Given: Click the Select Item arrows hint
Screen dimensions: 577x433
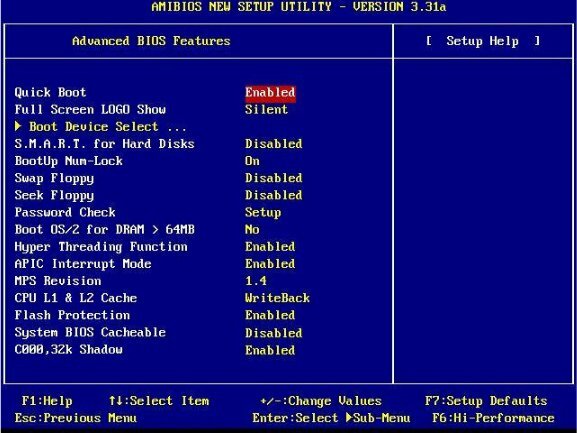Looking at the screenshot, I should pos(159,401).
